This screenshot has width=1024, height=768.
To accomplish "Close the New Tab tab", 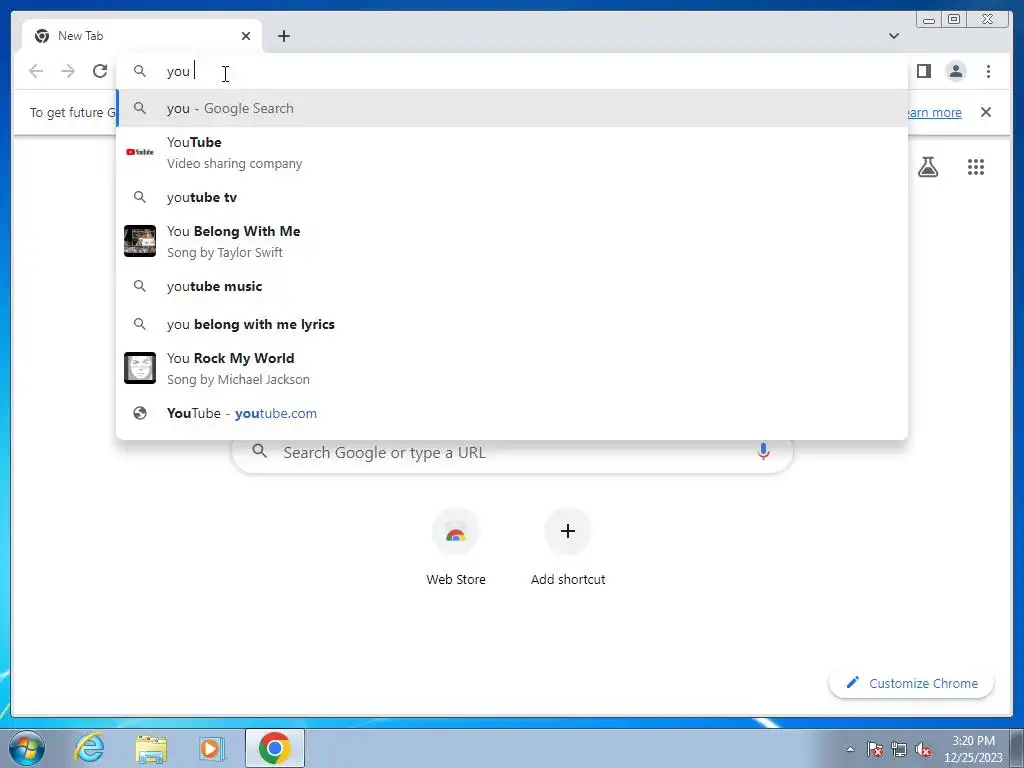I will (246, 36).
